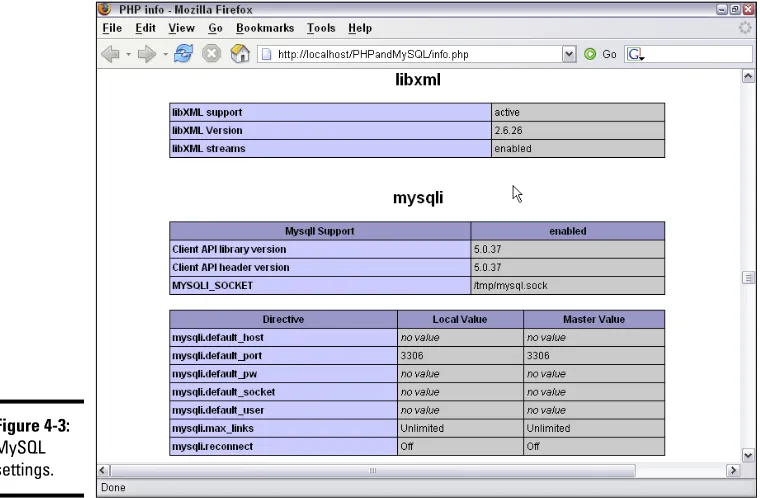This screenshot has width=760, height=498.
Task: Open the View menu
Action: [181, 28]
